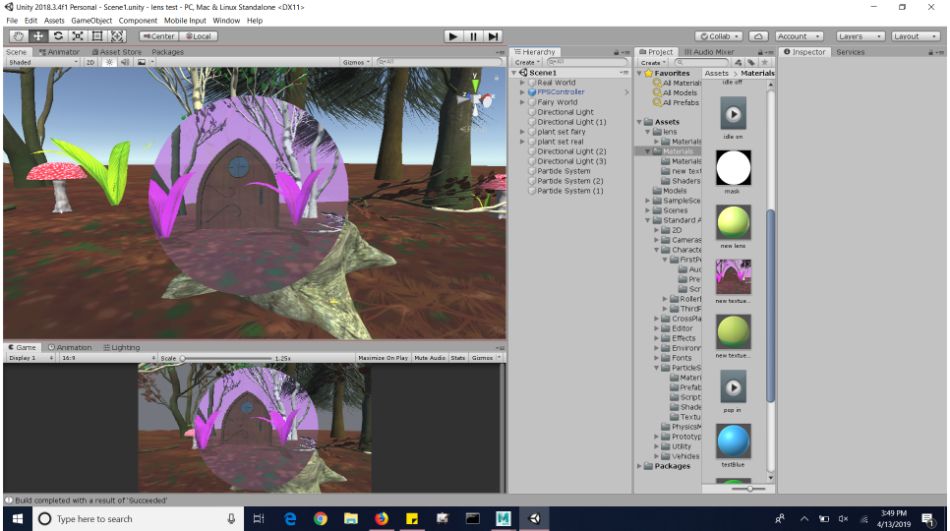Select the Move tool

coord(38,36)
